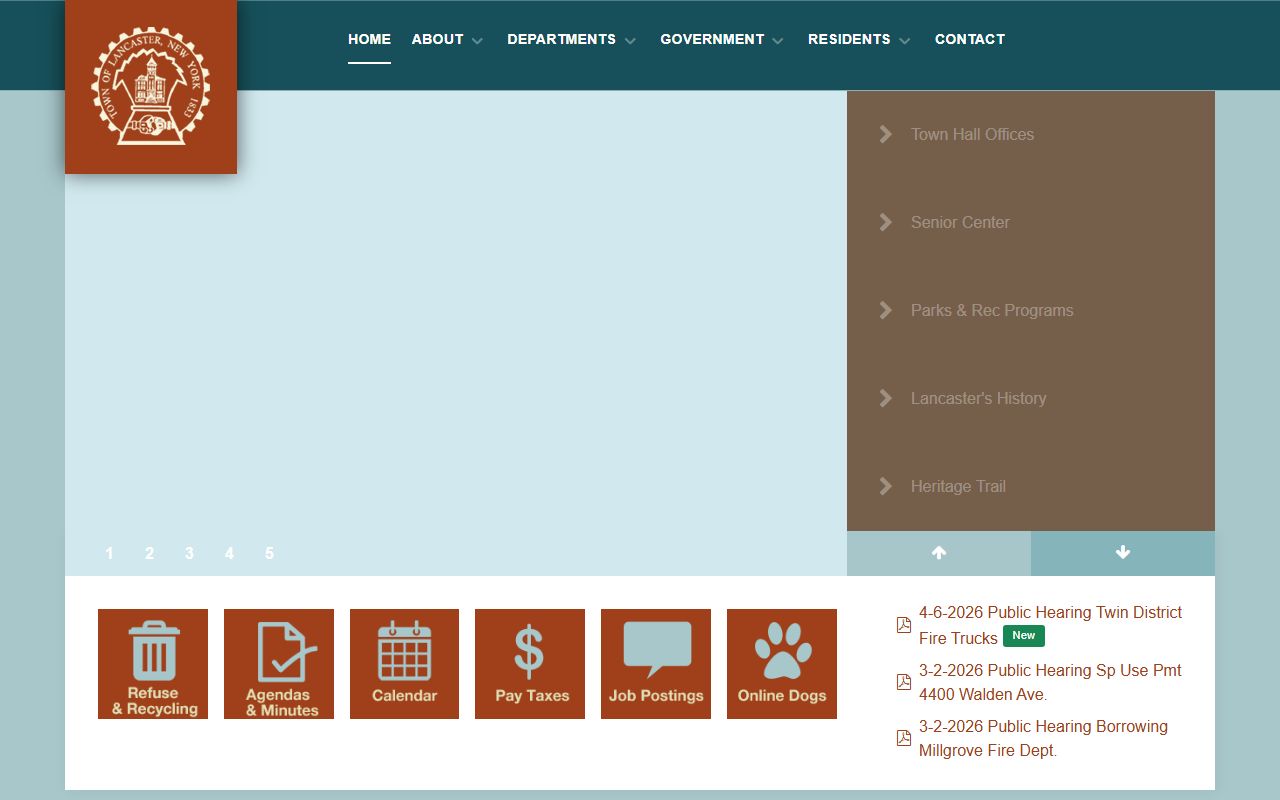Open the Contact page

click(970, 39)
